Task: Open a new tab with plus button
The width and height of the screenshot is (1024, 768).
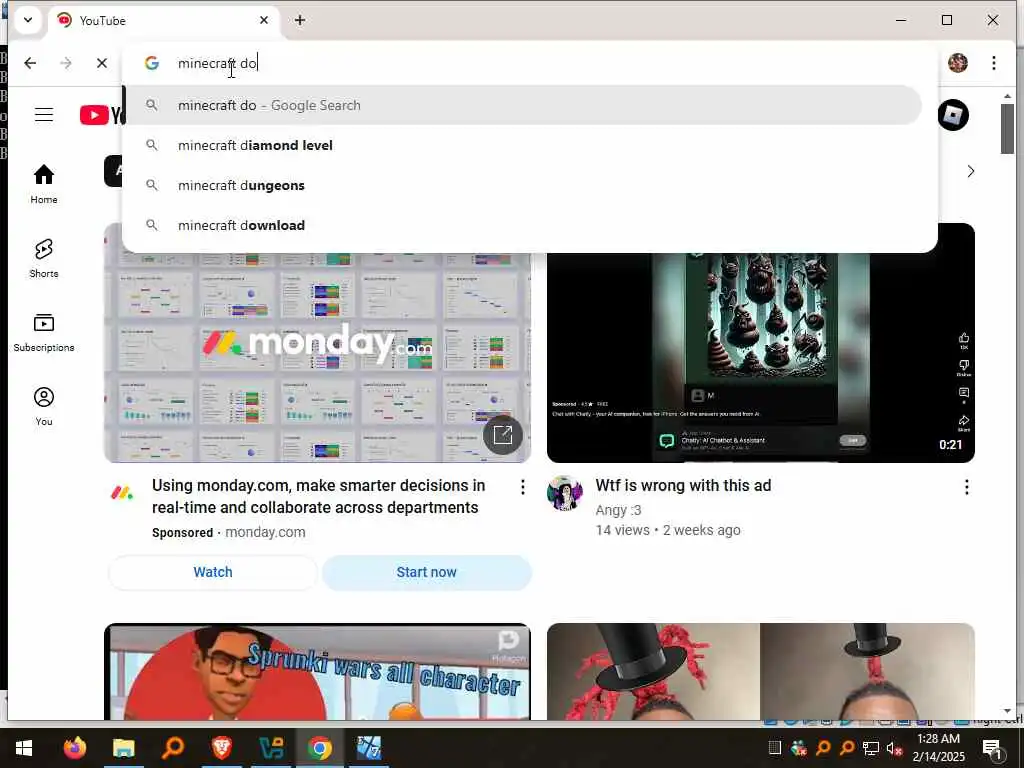Action: tap(300, 20)
